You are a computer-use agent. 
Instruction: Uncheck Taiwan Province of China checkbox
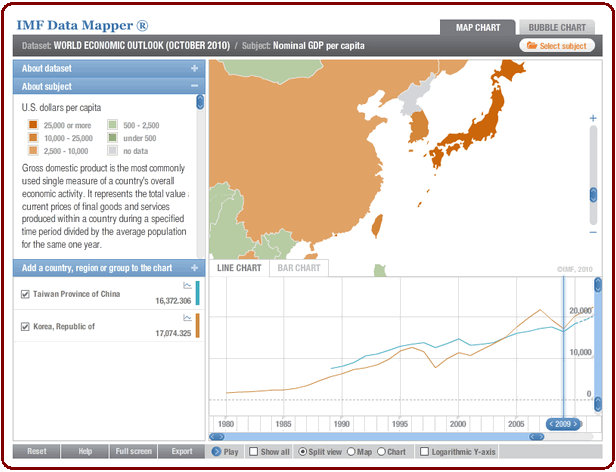(25, 294)
